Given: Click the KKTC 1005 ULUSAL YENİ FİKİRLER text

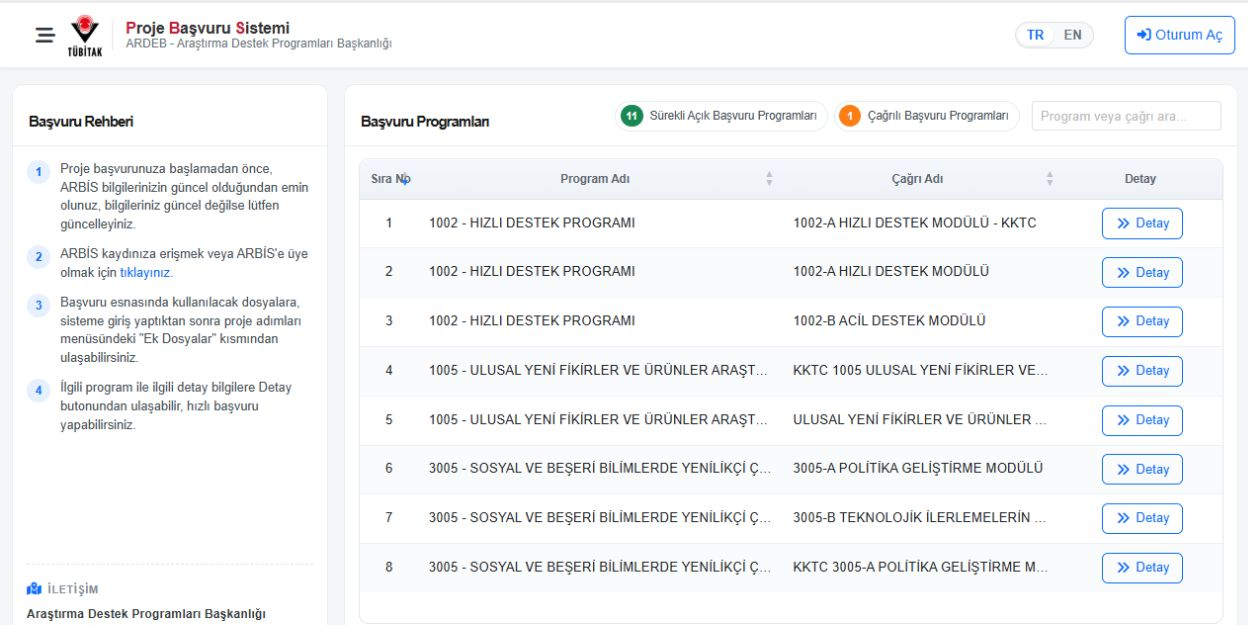Looking at the screenshot, I should (x=920, y=370).
